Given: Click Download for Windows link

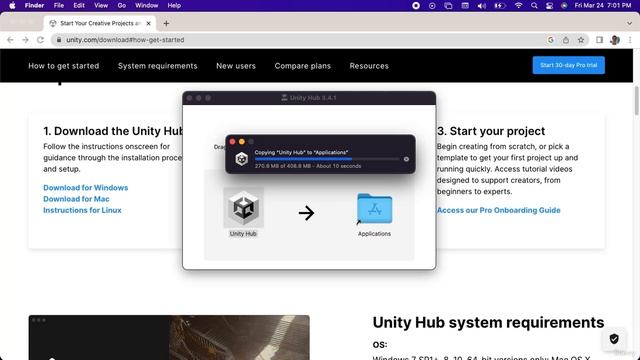Looking at the screenshot, I should (86, 188).
